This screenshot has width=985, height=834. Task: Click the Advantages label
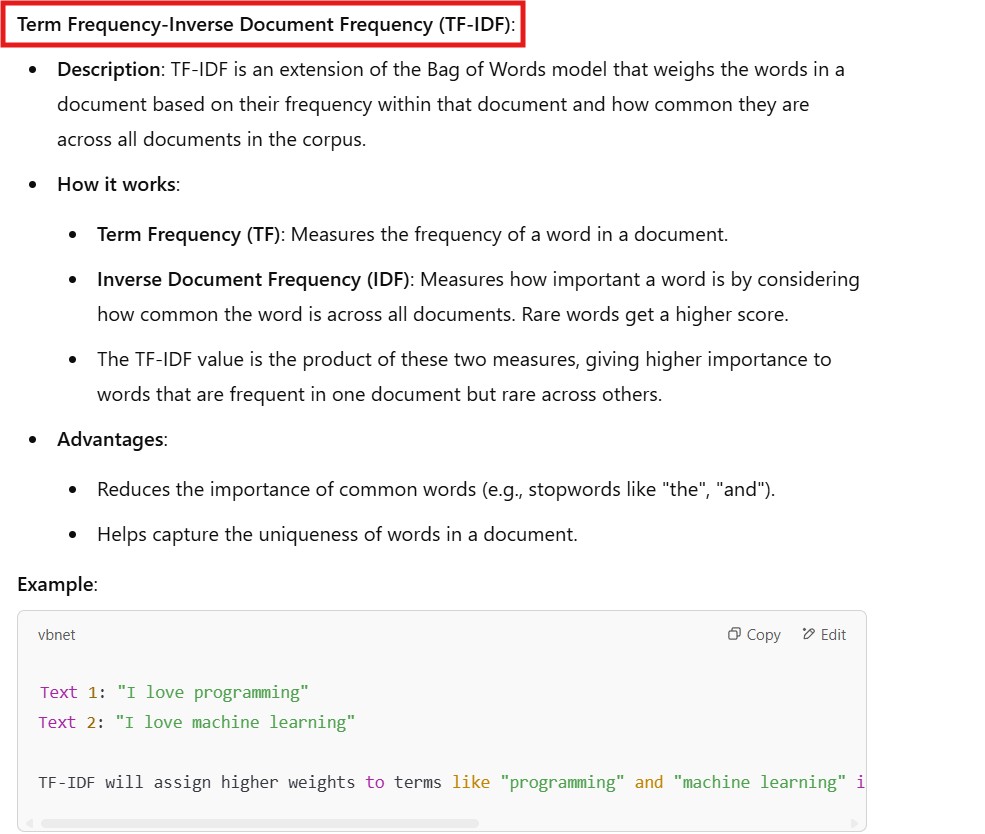tap(110, 440)
